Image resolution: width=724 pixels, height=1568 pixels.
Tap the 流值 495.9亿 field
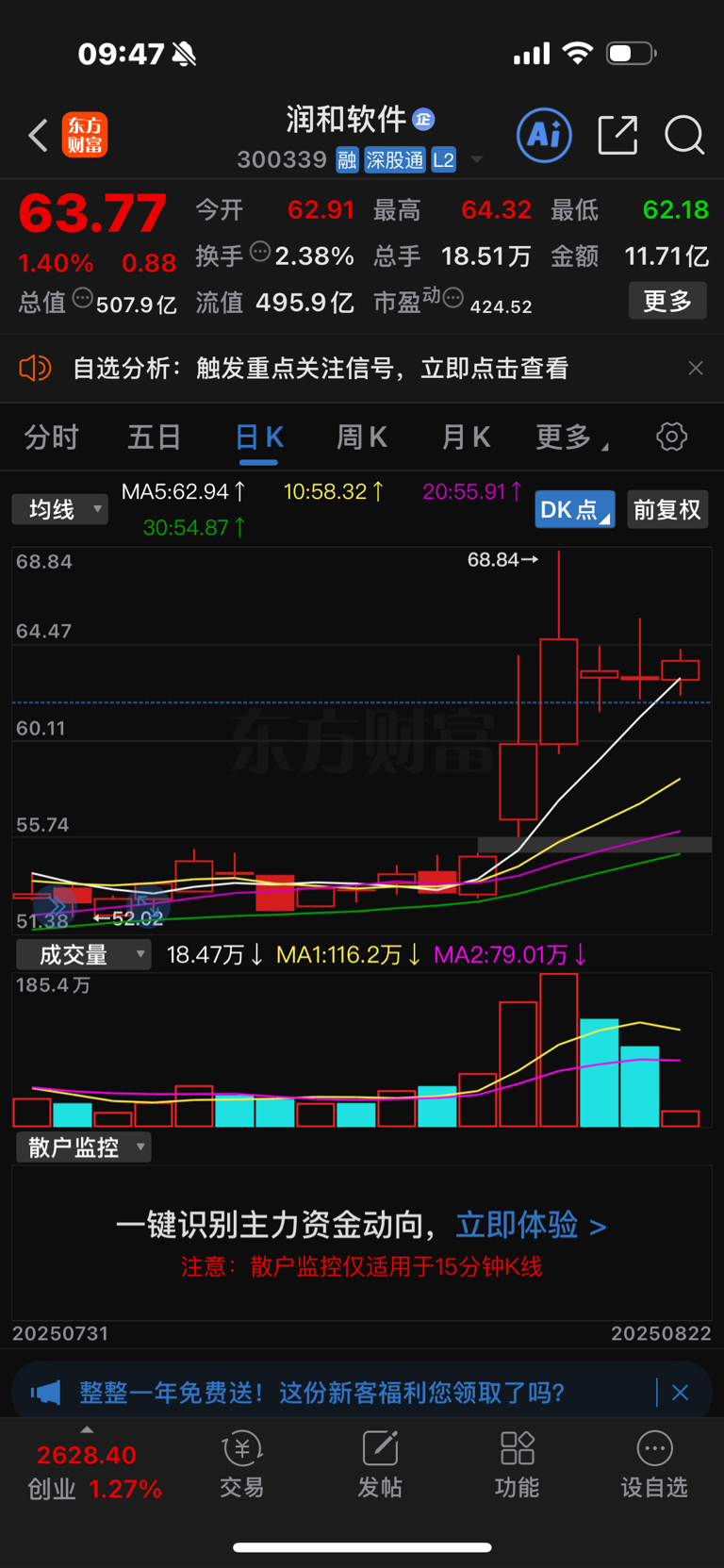(x=275, y=302)
